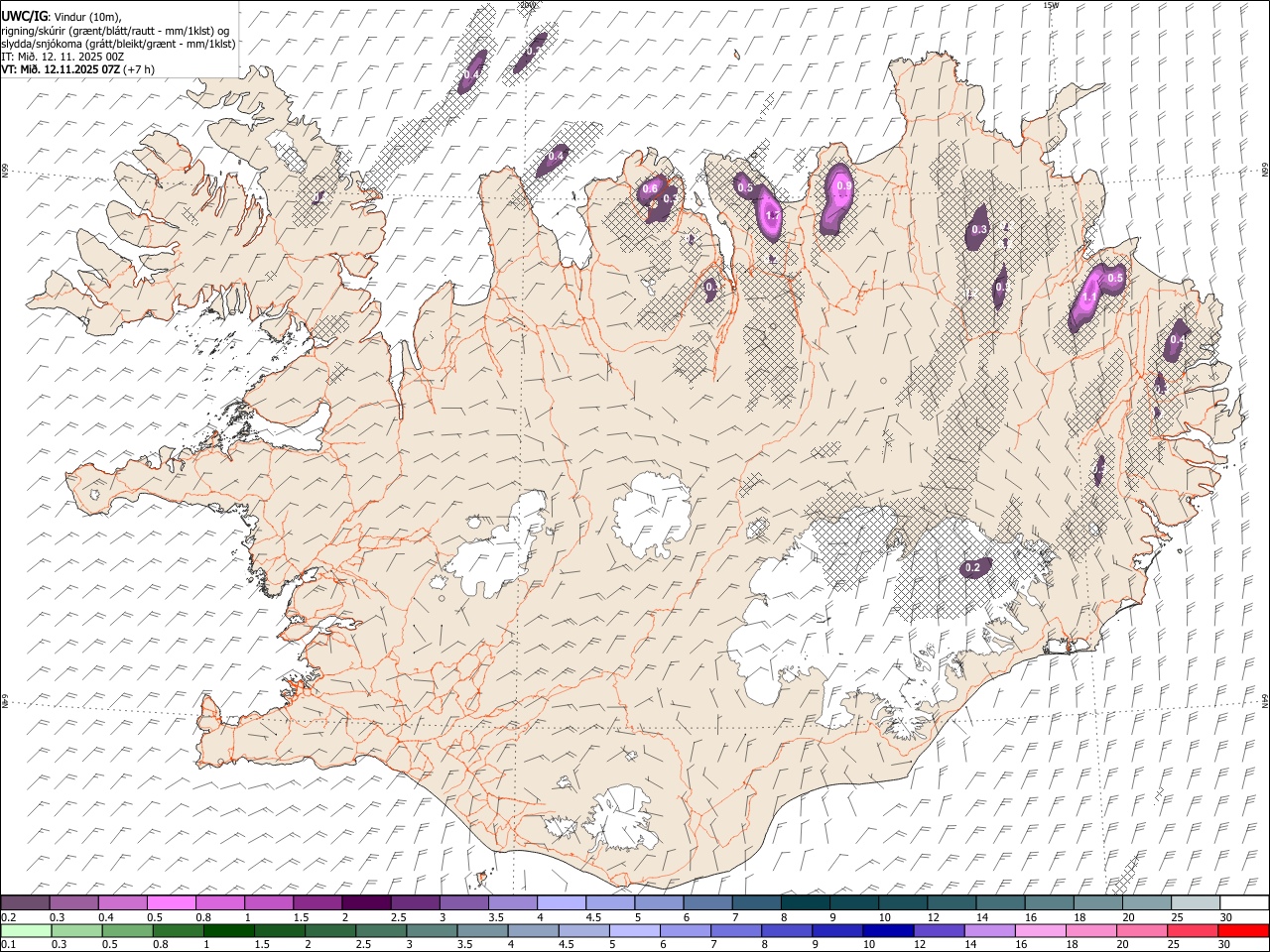Viewport: 1270px width, 952px height.
Task: Select the pure red rain swatch at 30
Action: (1242, 930)
